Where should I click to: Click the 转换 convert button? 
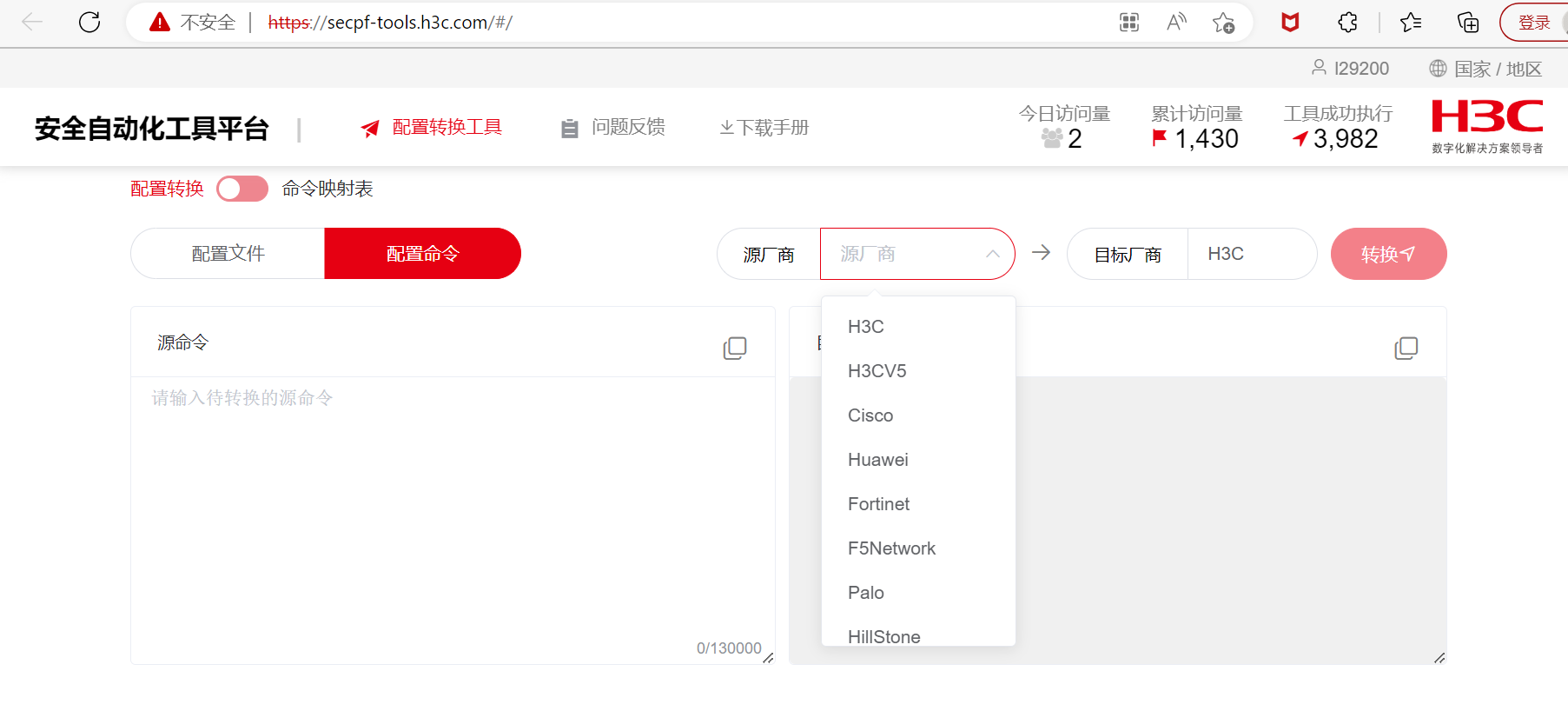(x=1388, y=254)
